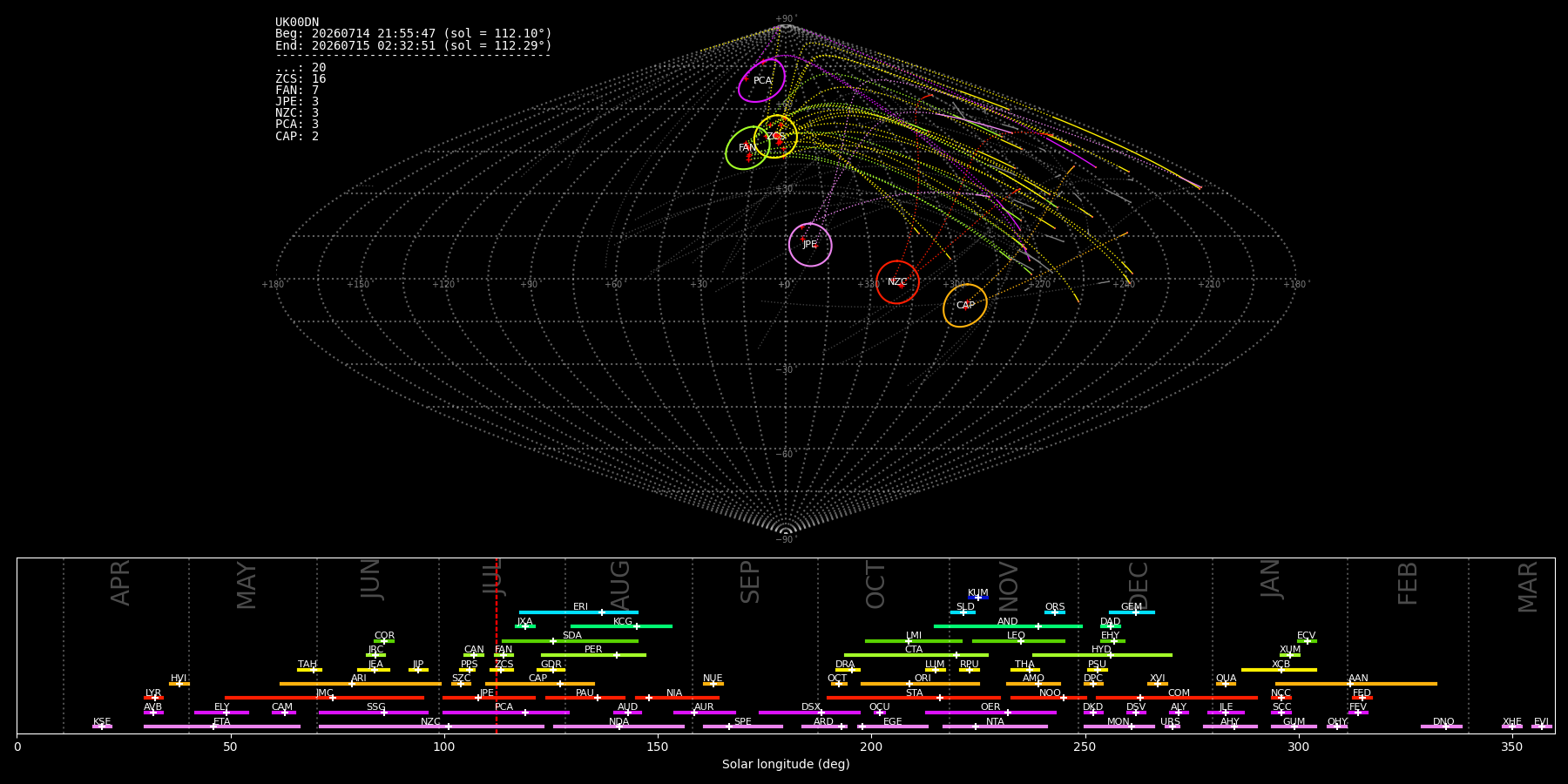Click the AND green shower bar
Image resolution: width=1568 pixels, height=784 pixels.
pos(1008,626)
